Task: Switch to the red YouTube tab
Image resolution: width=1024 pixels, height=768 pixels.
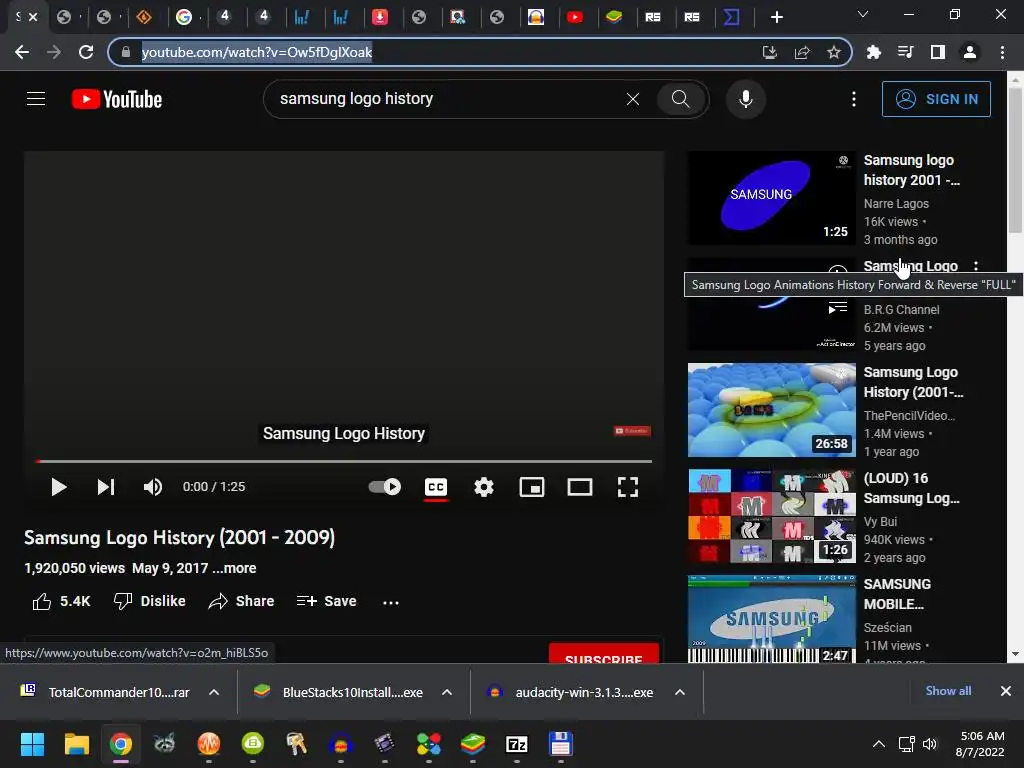Action: coord(575,17)
